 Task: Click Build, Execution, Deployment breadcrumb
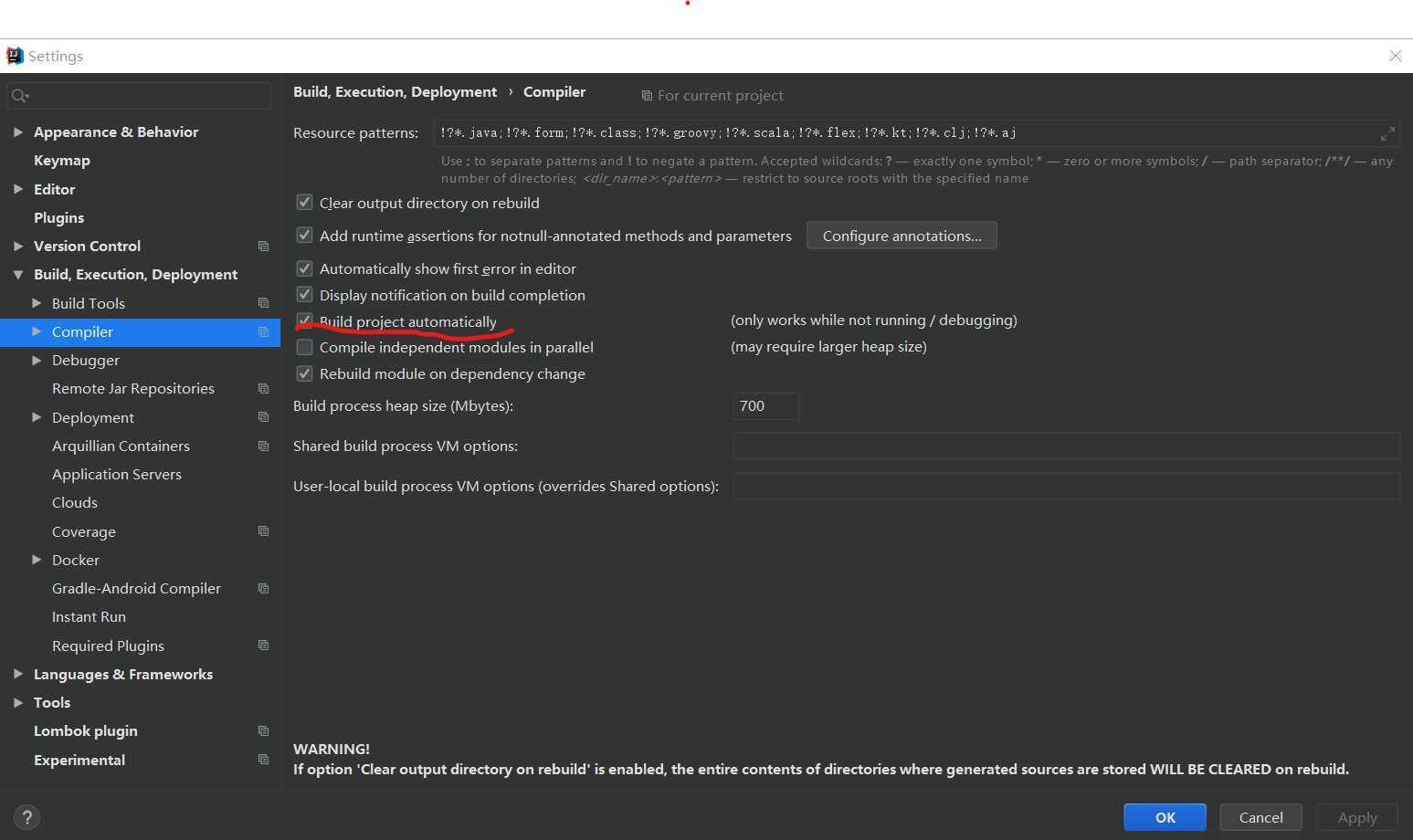(395, 92)
